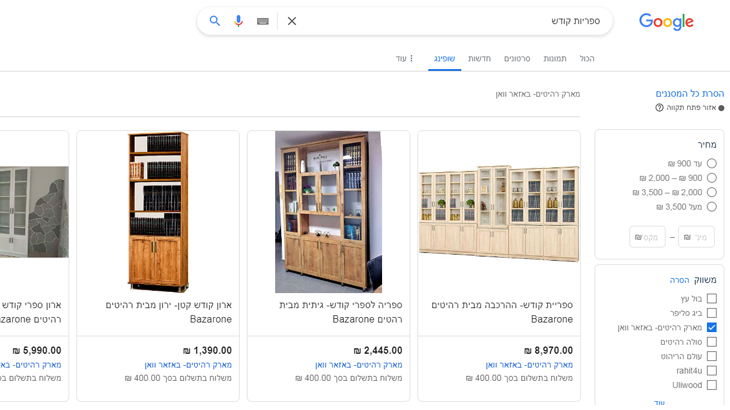The width and height of the screenshot is (730, 410).
Task: Click seller link under 2,445.00 price
Action: click(358, 365)
